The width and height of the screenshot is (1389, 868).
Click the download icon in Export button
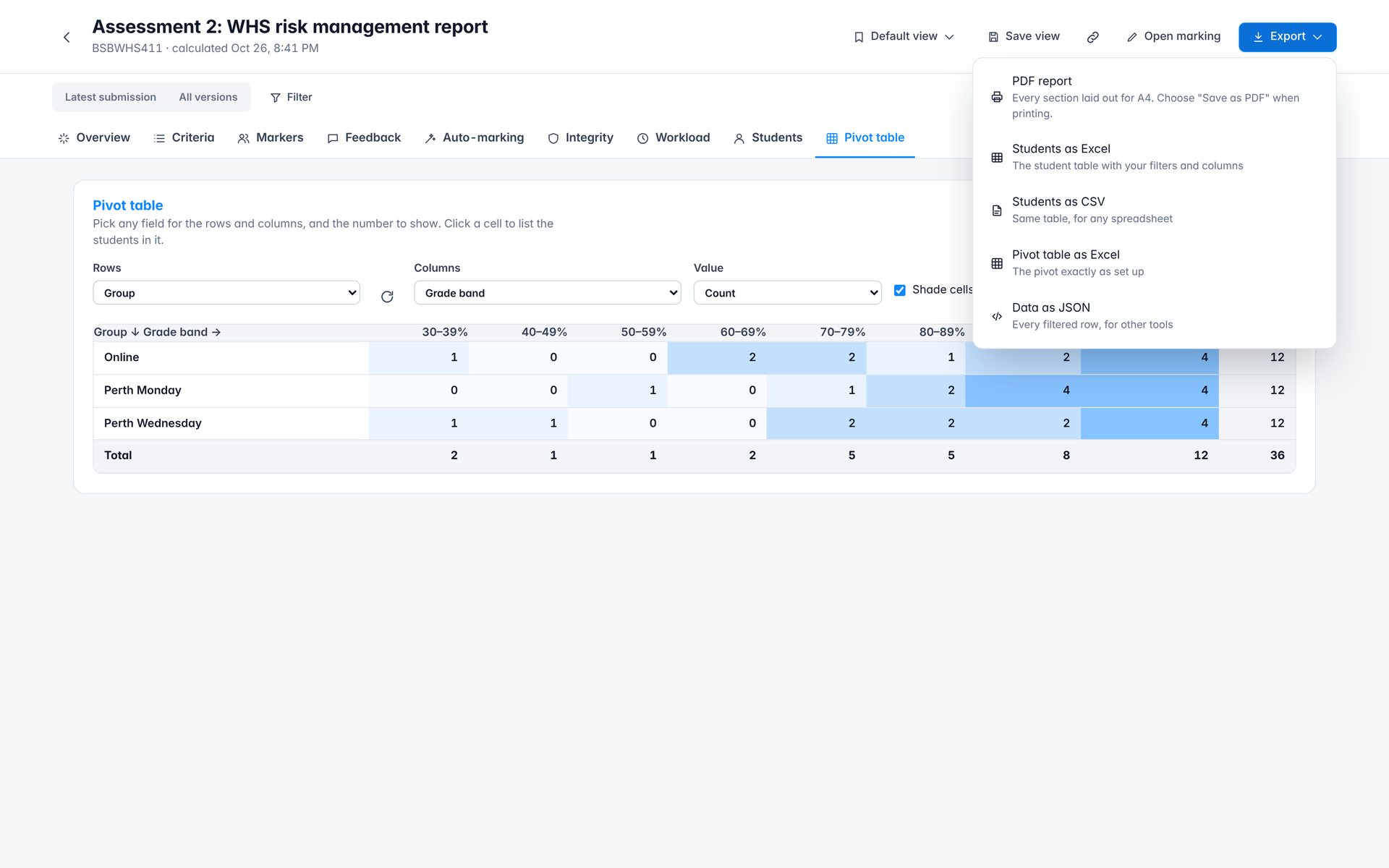pos(1258,37)
